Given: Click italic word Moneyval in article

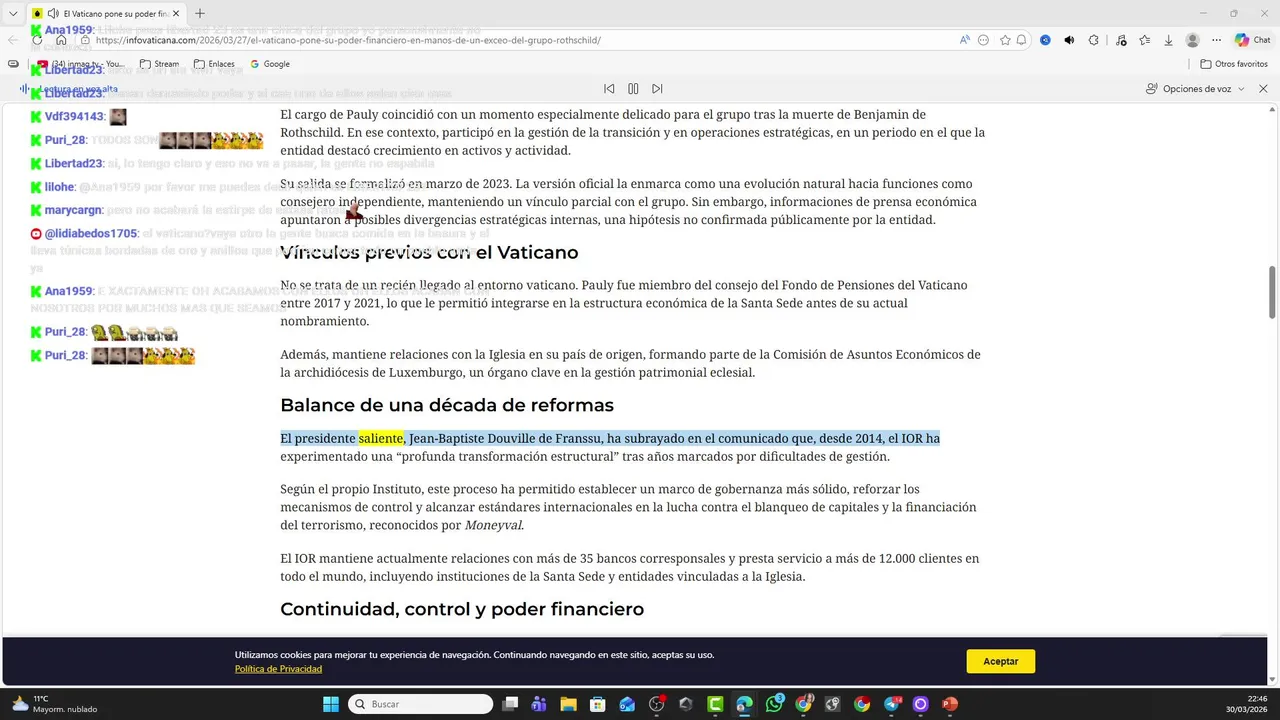Looking at the screenshot, I should tap(493, 525).
